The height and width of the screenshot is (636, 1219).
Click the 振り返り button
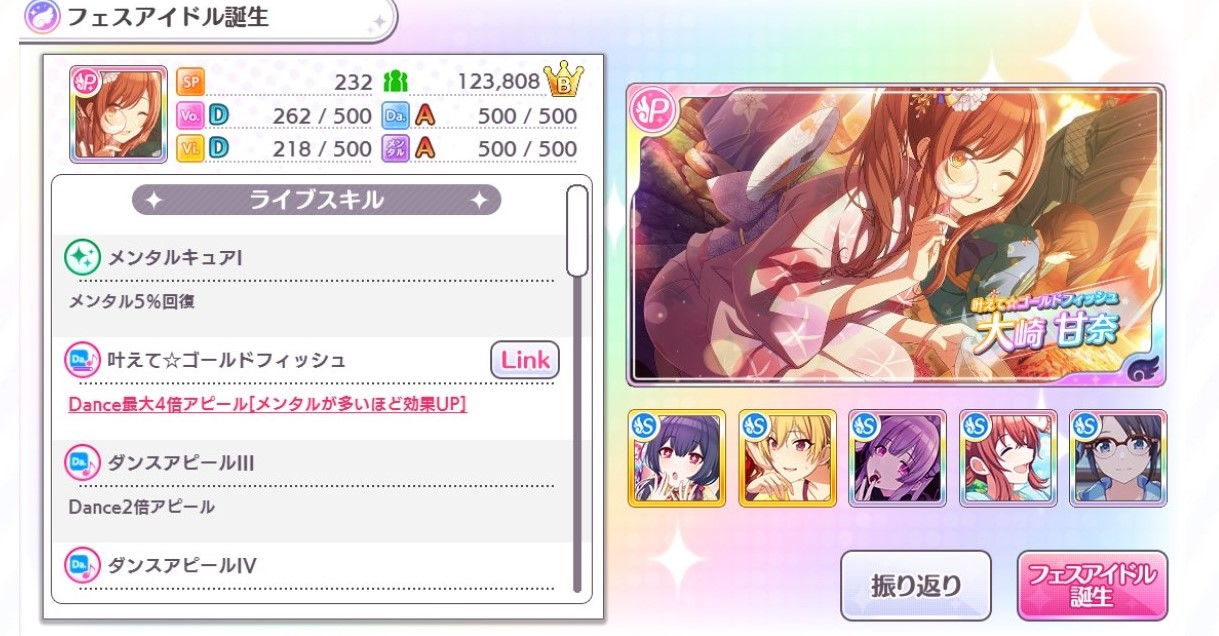916,585
